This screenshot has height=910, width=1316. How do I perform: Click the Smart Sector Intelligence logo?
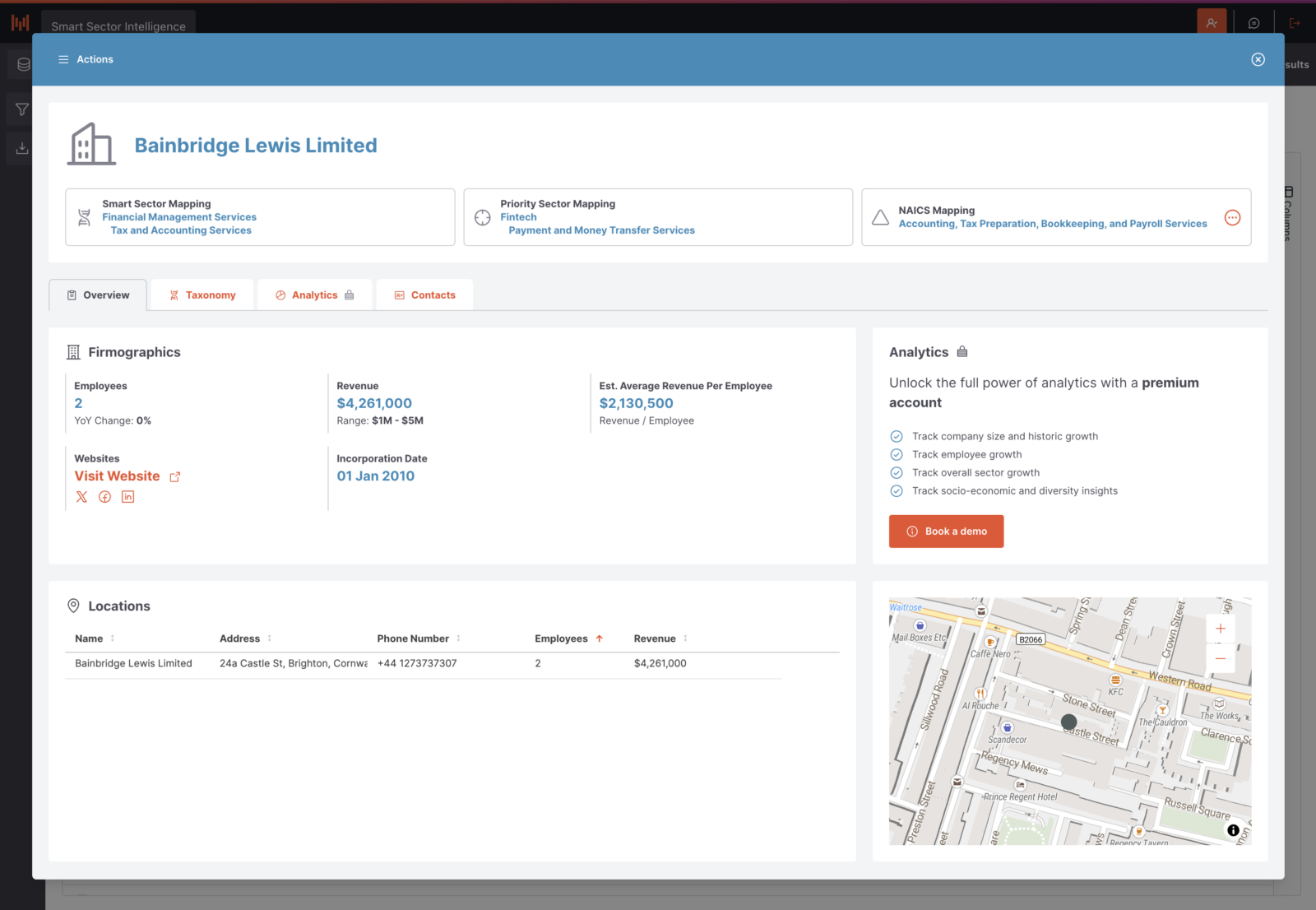pos(21,22)
